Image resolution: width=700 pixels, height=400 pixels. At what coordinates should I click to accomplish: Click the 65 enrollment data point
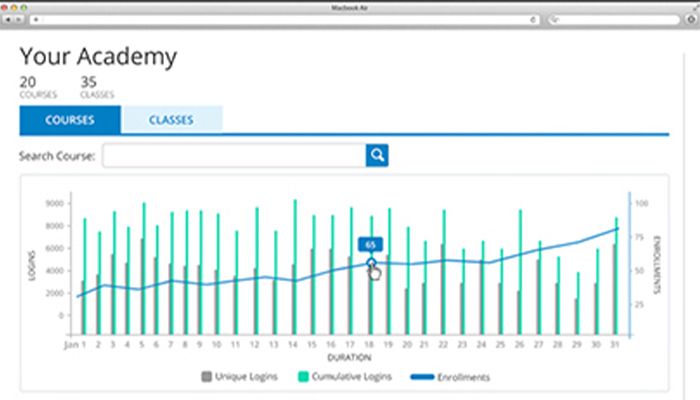(x=371, y=263)
